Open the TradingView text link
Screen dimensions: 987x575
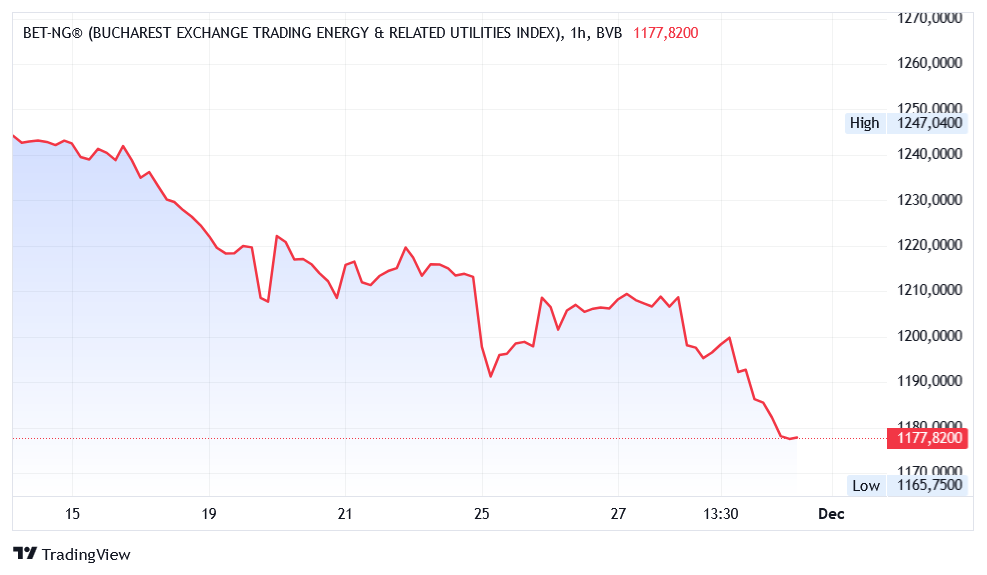86,554
